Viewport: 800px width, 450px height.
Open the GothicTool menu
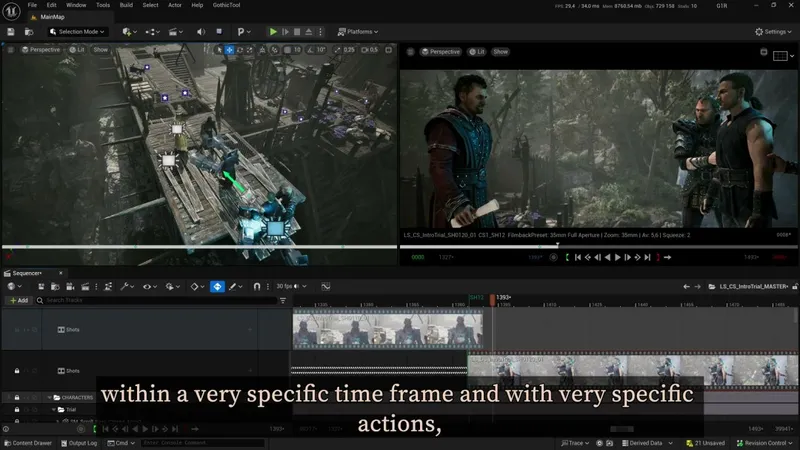pos(225,5)
